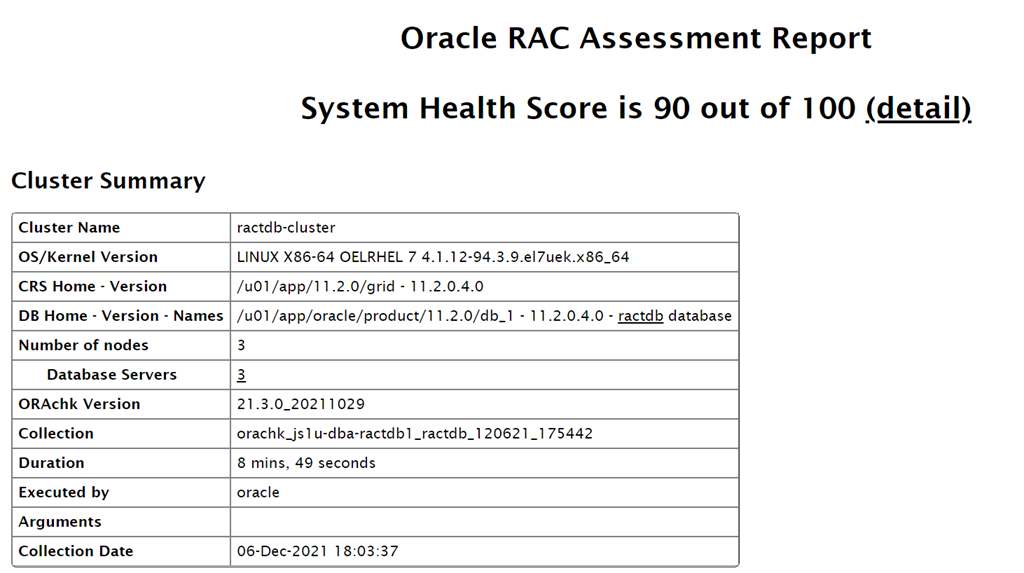Select the oracle user value
Viewport: 1024px width, 573px height.
click(x=258, y=493)
